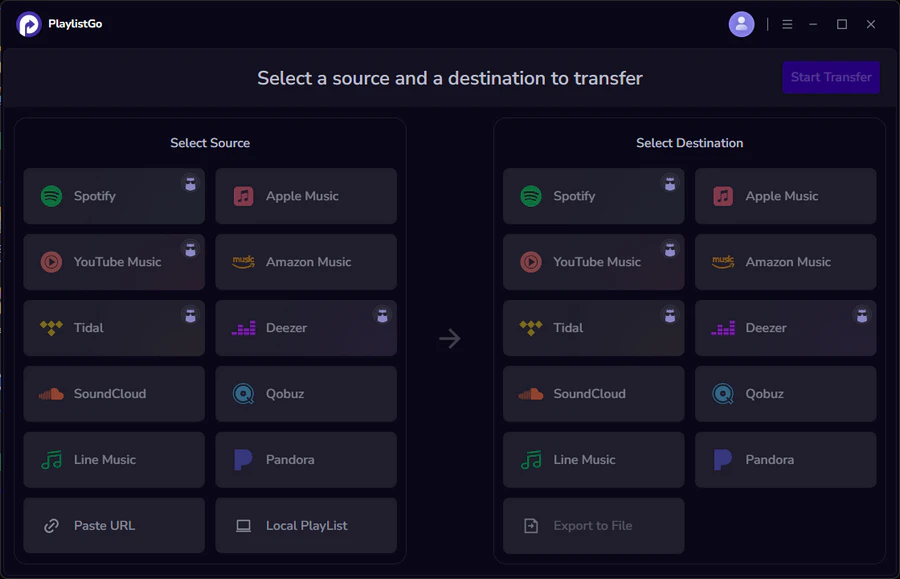This screenshot has height=579, width=900.
Task: Click Pandora logo in destination panel
Action: pos(723,460)
